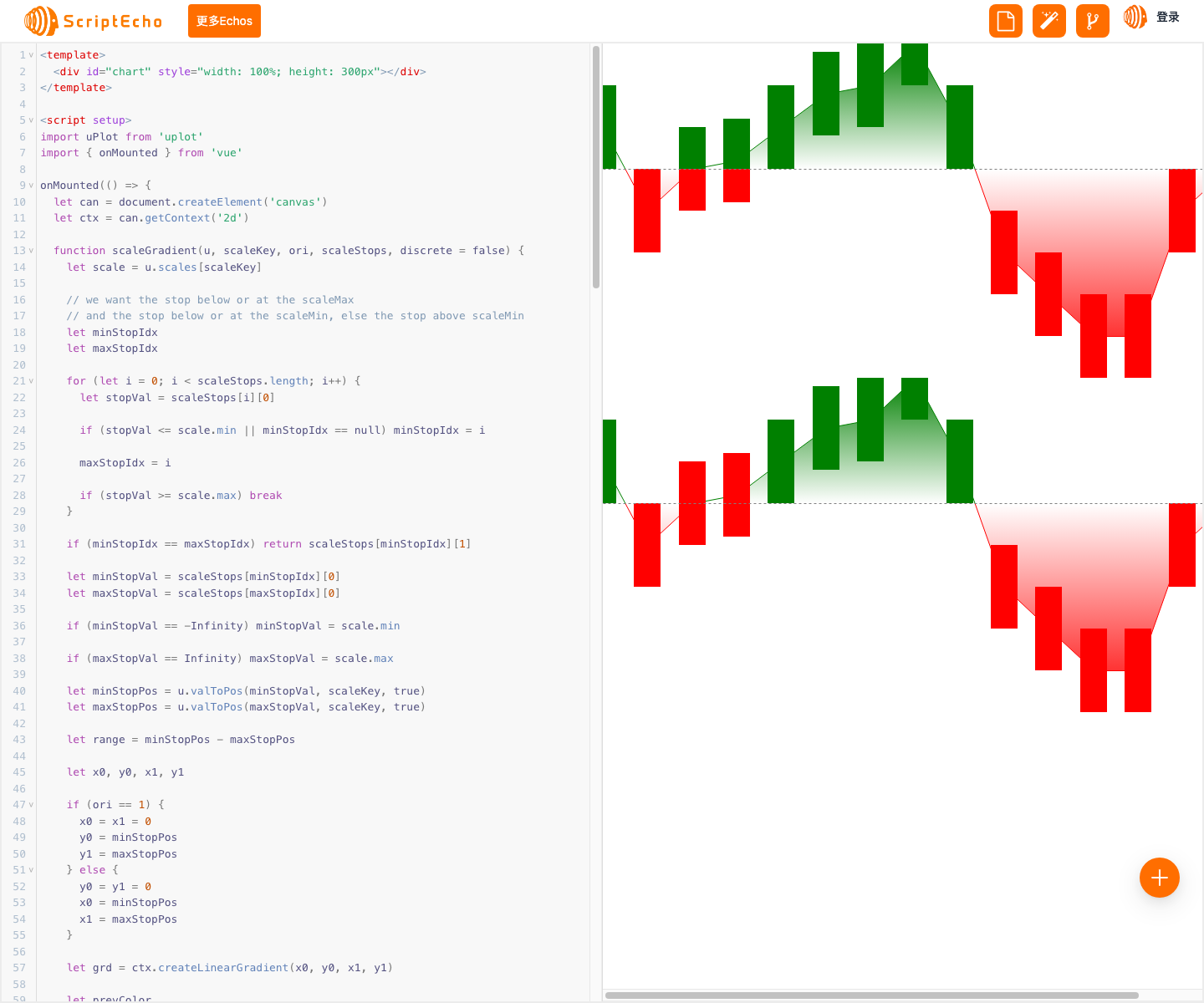Click the ScriptEcho logo
Image resolution: width=1204 pixels, height=1003 pixels.
coord(94,21)
